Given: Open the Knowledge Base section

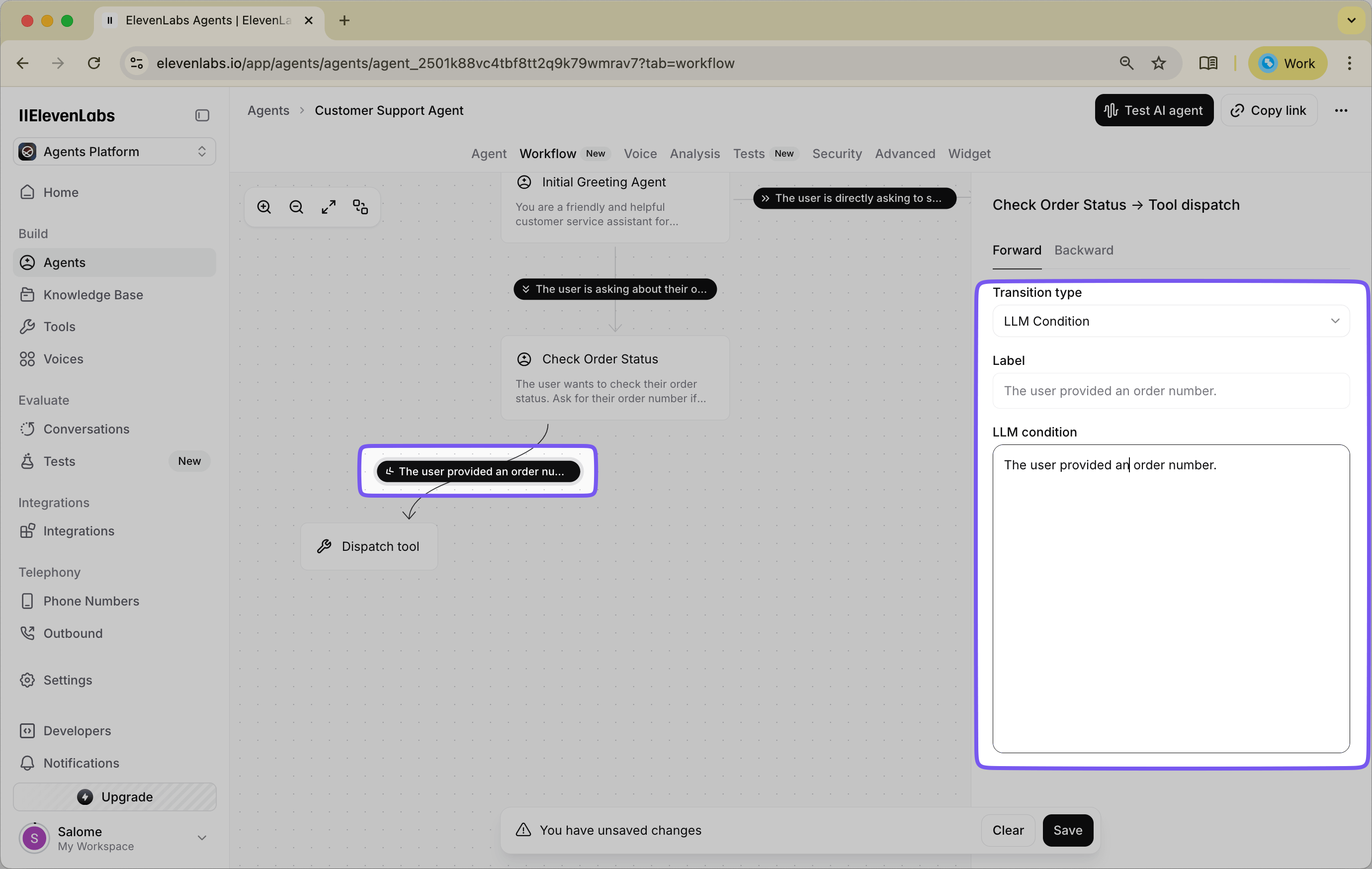Looking at the screenshot, I should [93, 295].
